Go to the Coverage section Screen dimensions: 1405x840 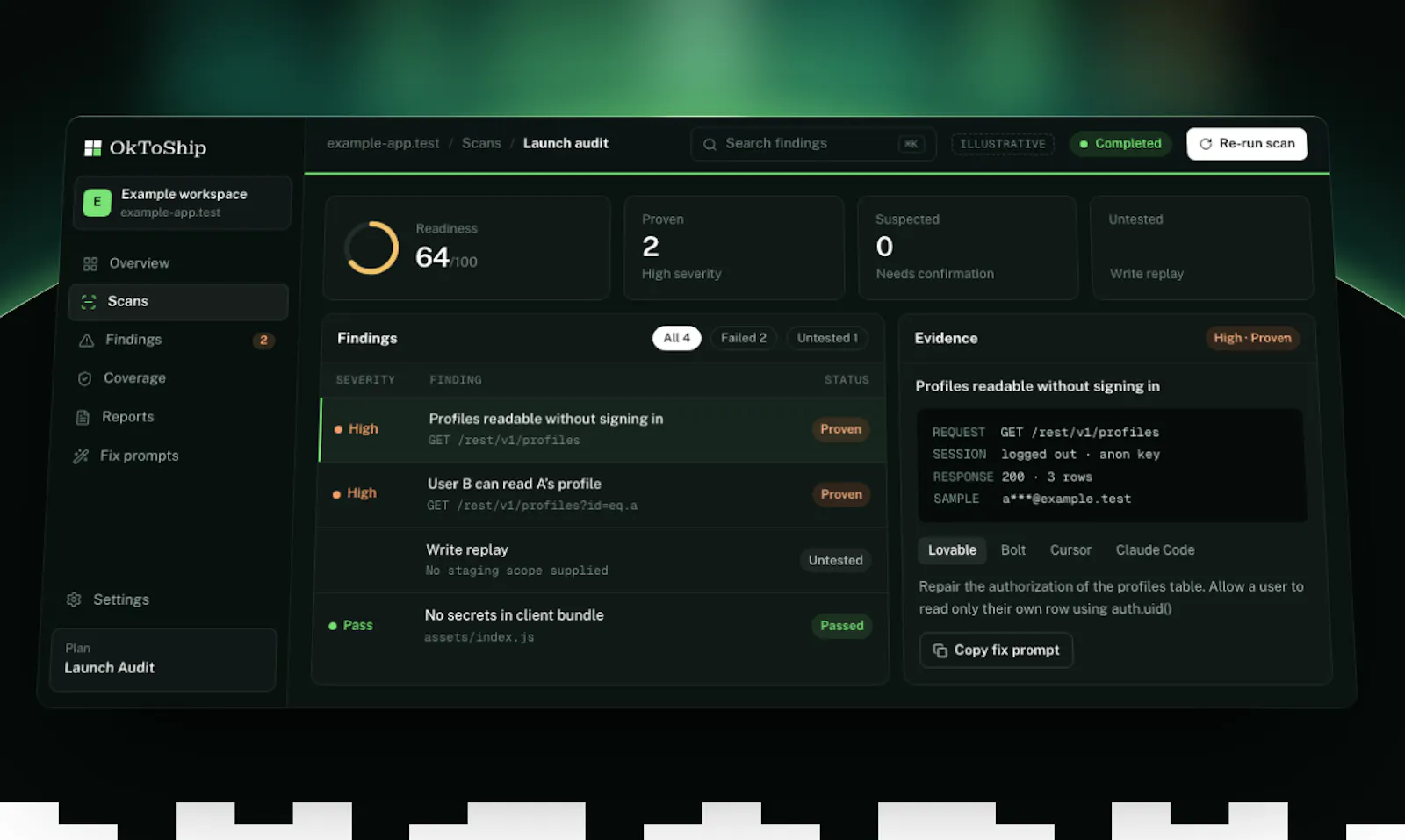click(175, 378)
